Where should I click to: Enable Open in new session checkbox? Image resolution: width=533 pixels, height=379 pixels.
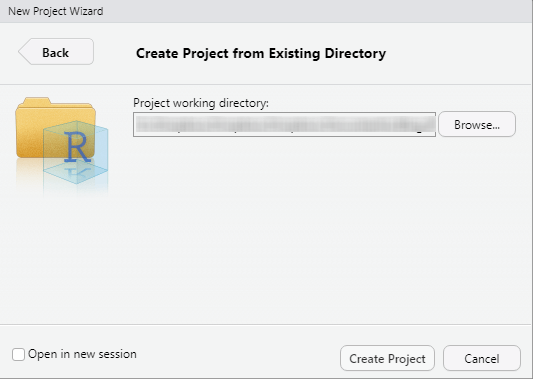[x=18, y=354]
